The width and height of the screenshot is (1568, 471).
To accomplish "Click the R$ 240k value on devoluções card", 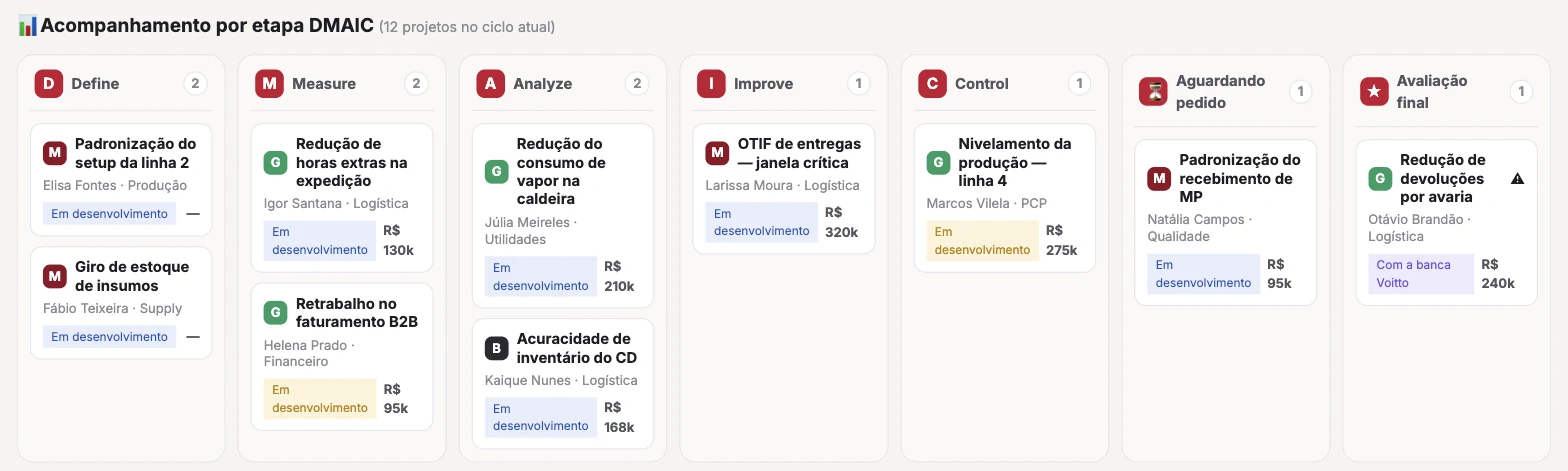I will (x=1498, y=274).
